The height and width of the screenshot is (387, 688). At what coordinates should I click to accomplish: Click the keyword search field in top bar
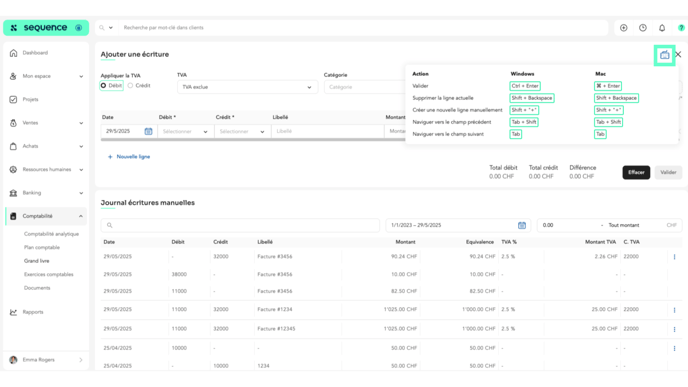[364, 28]
